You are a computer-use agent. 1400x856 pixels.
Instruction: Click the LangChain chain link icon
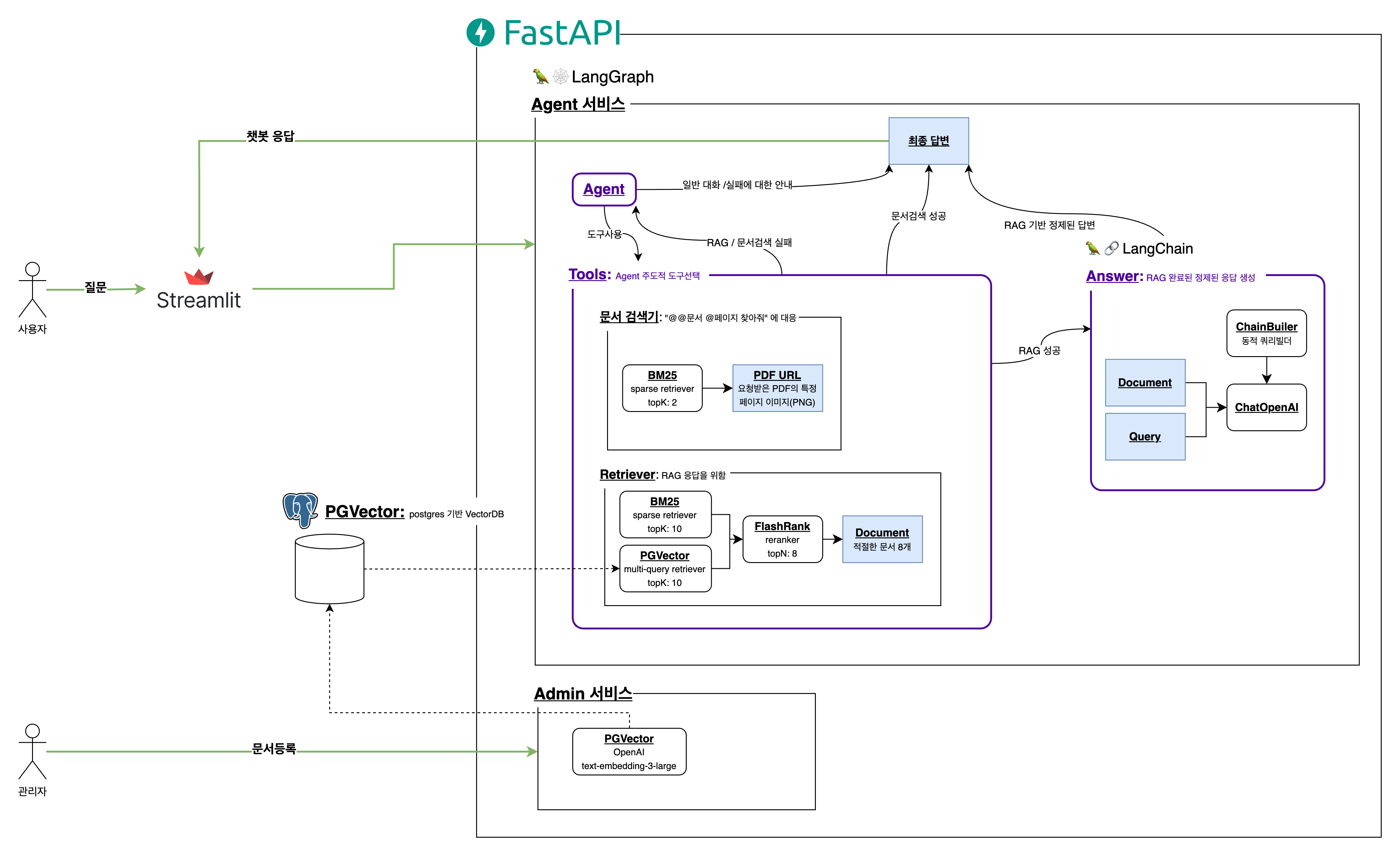pos(1111,248)
